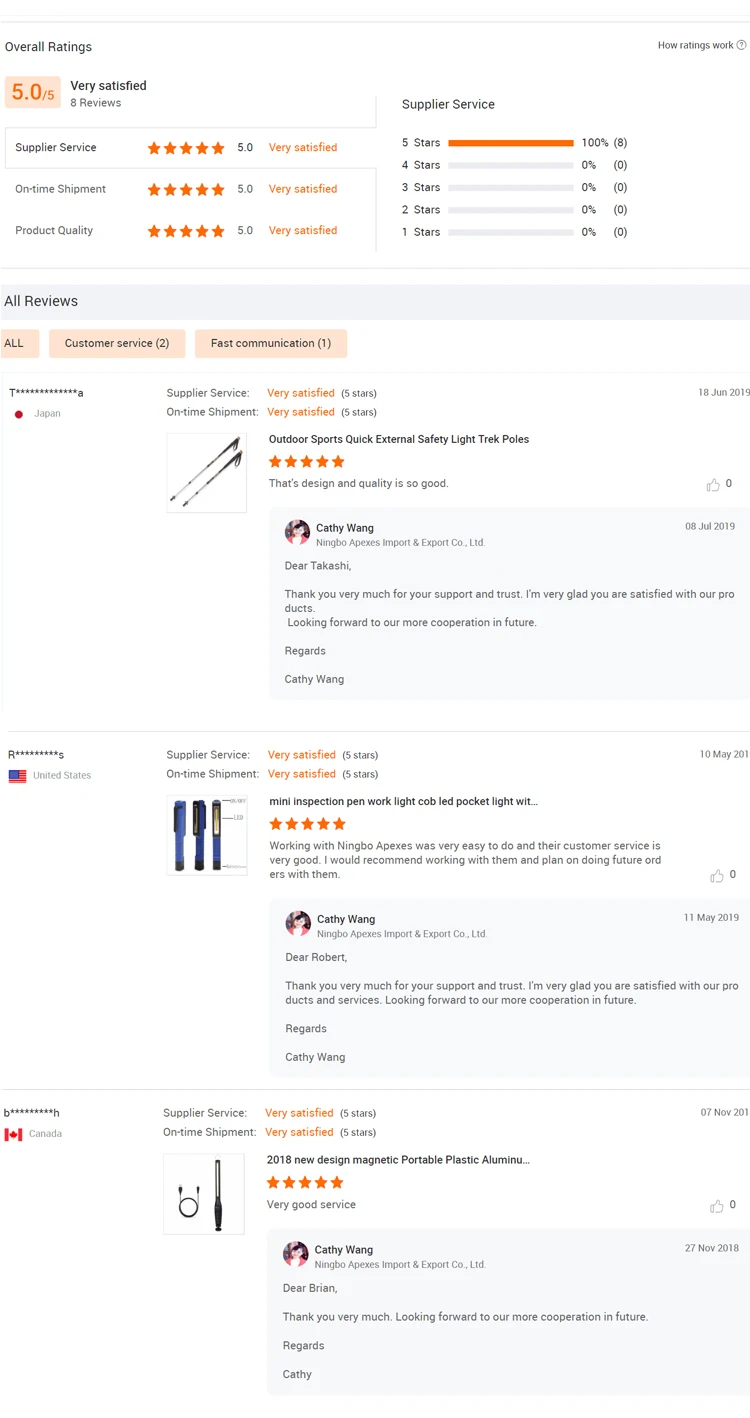Click thumbs-up on the Canada review
The width and height of the screenshot is (750, 1418).
[716, 1206]
